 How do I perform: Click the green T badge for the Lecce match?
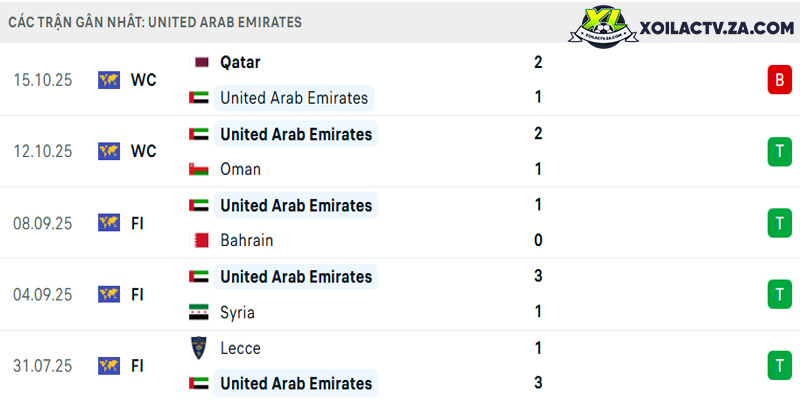pyautogui.click(x=780, y=365)
